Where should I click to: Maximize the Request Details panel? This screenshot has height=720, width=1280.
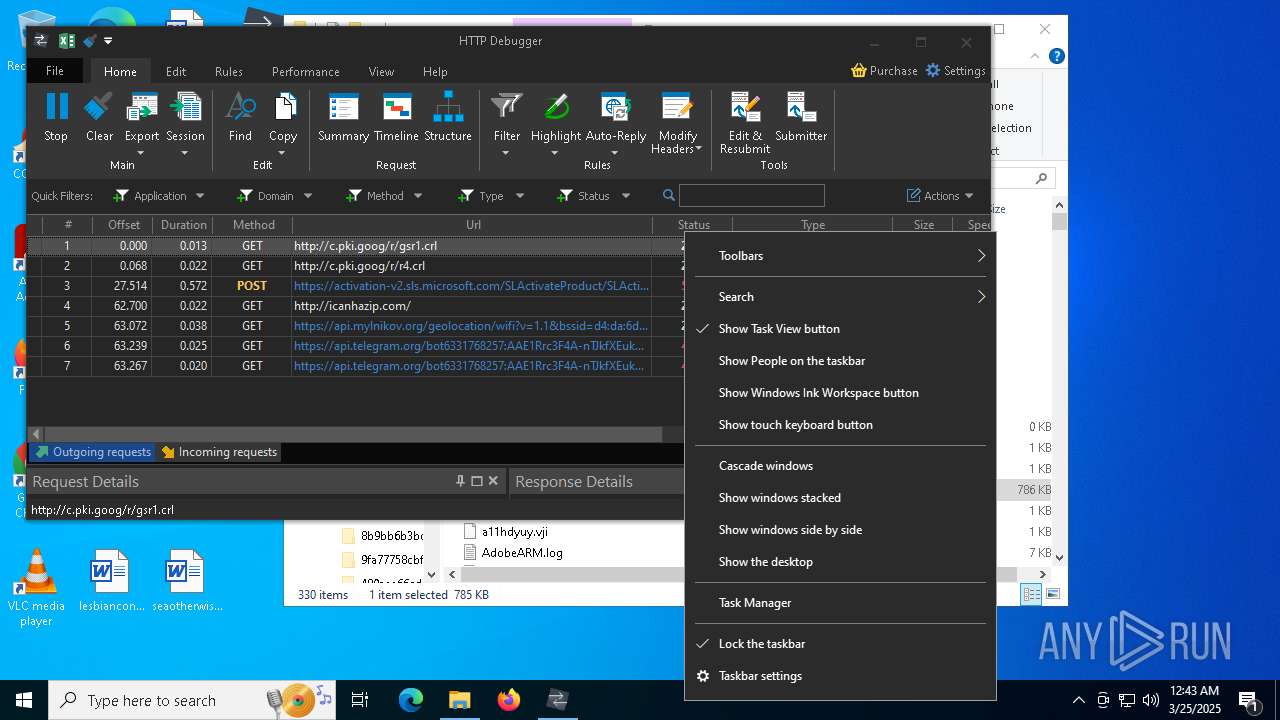point(477,481)
